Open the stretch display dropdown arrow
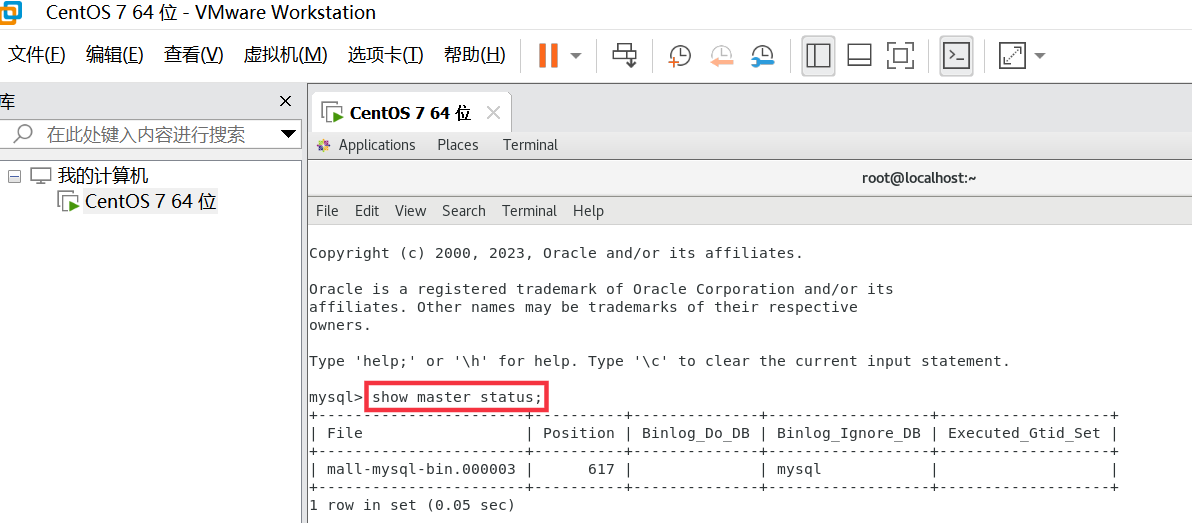Image resolution: width=1193 pixels, height=524 pixels. tap(1039, 56)
